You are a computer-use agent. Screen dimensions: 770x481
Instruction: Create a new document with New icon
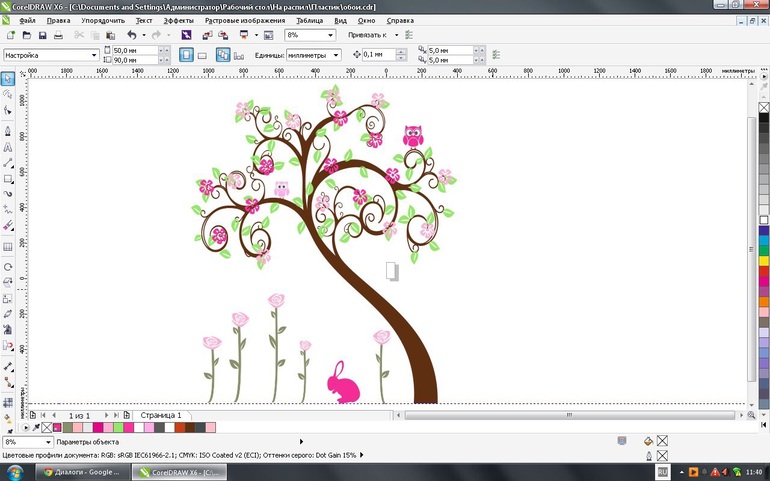[10, 35]
